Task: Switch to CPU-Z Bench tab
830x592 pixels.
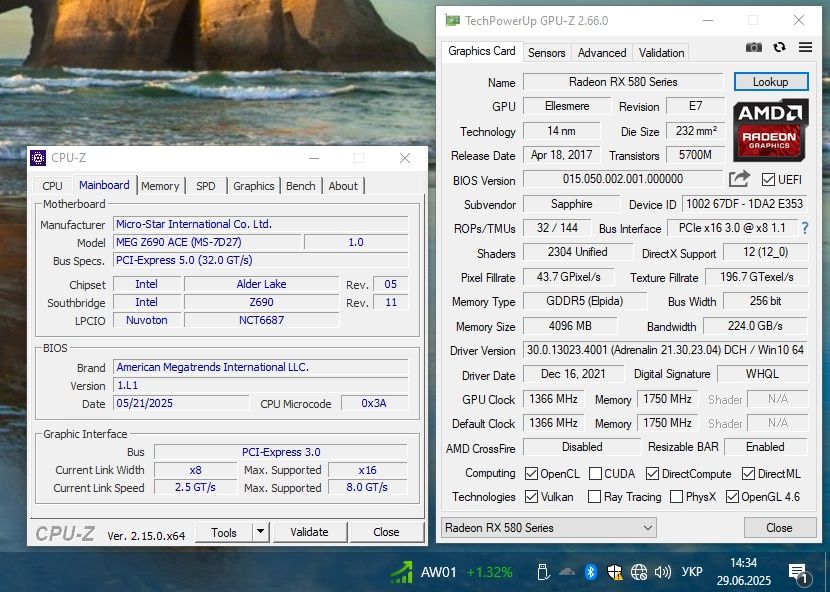Action: pyautogui.click(x=301, y=186)
